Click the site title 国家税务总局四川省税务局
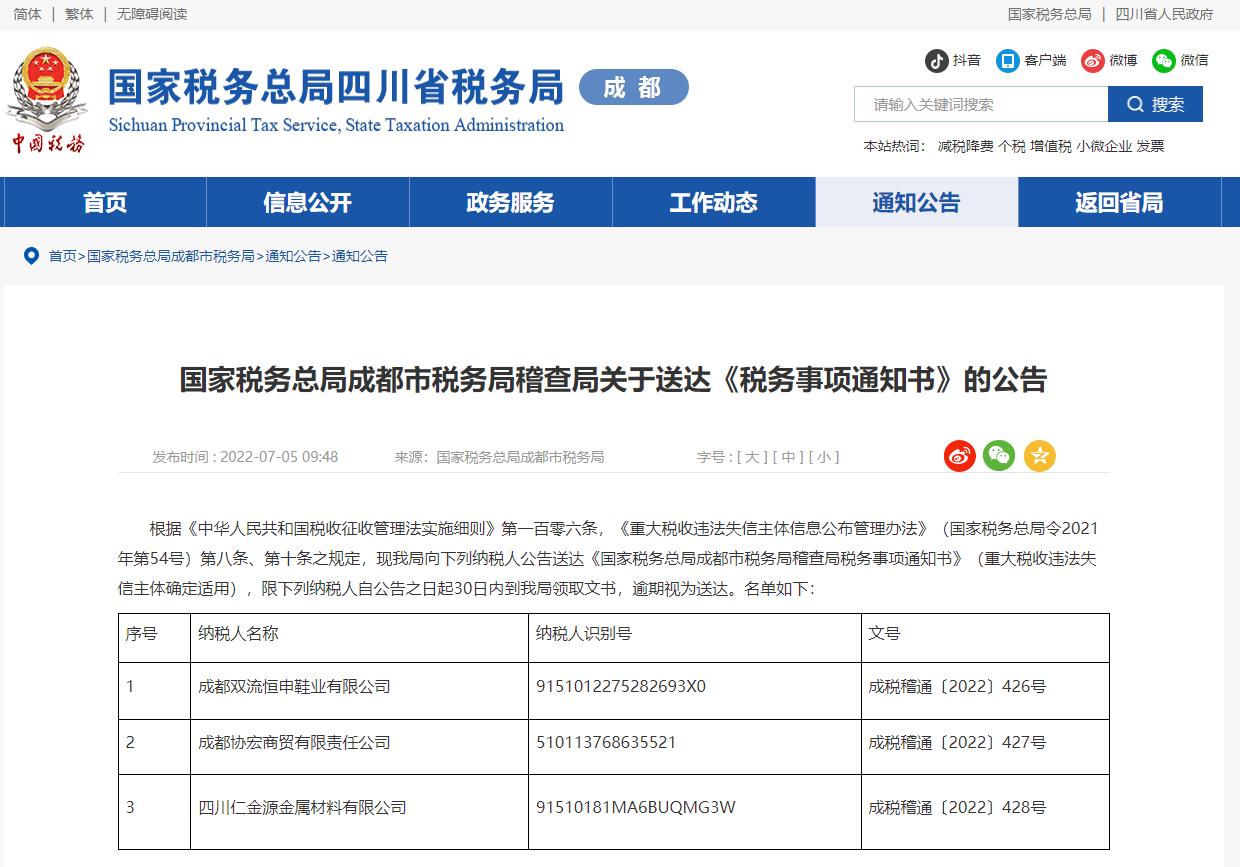This screenshot has height=867, width=1240. pos(336,87)
